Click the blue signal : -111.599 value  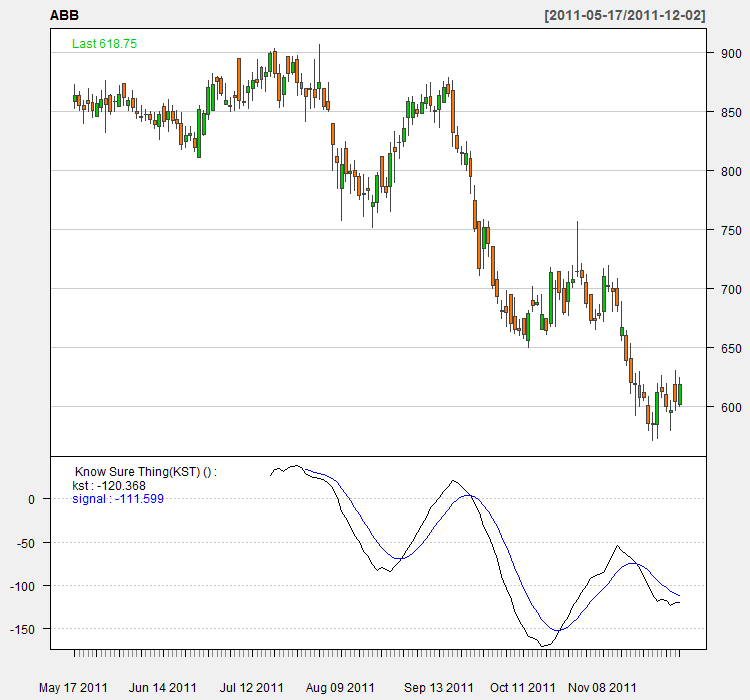pyautogui.click(x=118, y=499)
